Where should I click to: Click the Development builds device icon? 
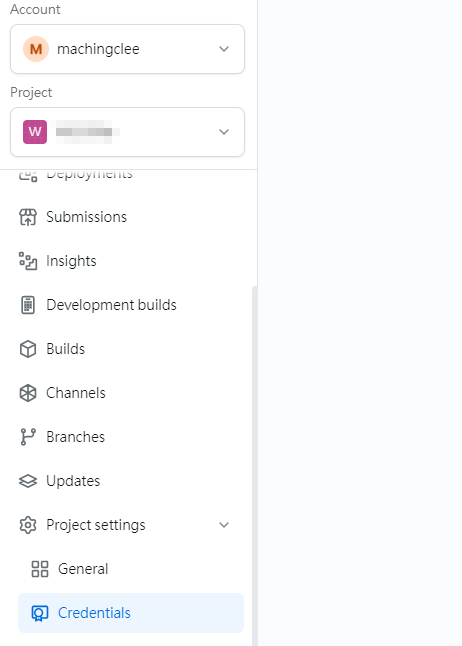(28, 305)
